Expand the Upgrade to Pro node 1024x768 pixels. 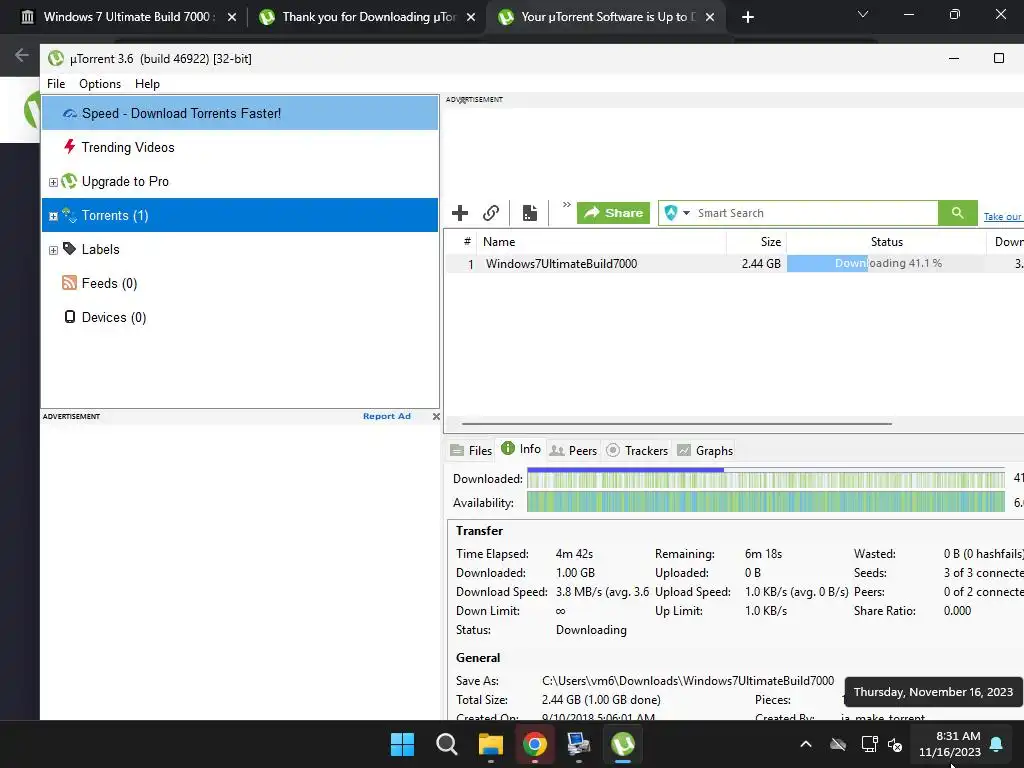pos(54,182)
